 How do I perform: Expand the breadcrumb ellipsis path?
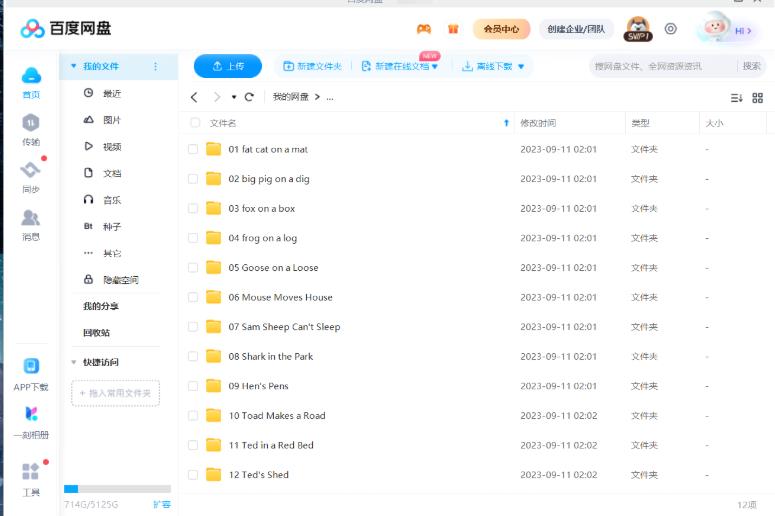click(x=330, y=97)
